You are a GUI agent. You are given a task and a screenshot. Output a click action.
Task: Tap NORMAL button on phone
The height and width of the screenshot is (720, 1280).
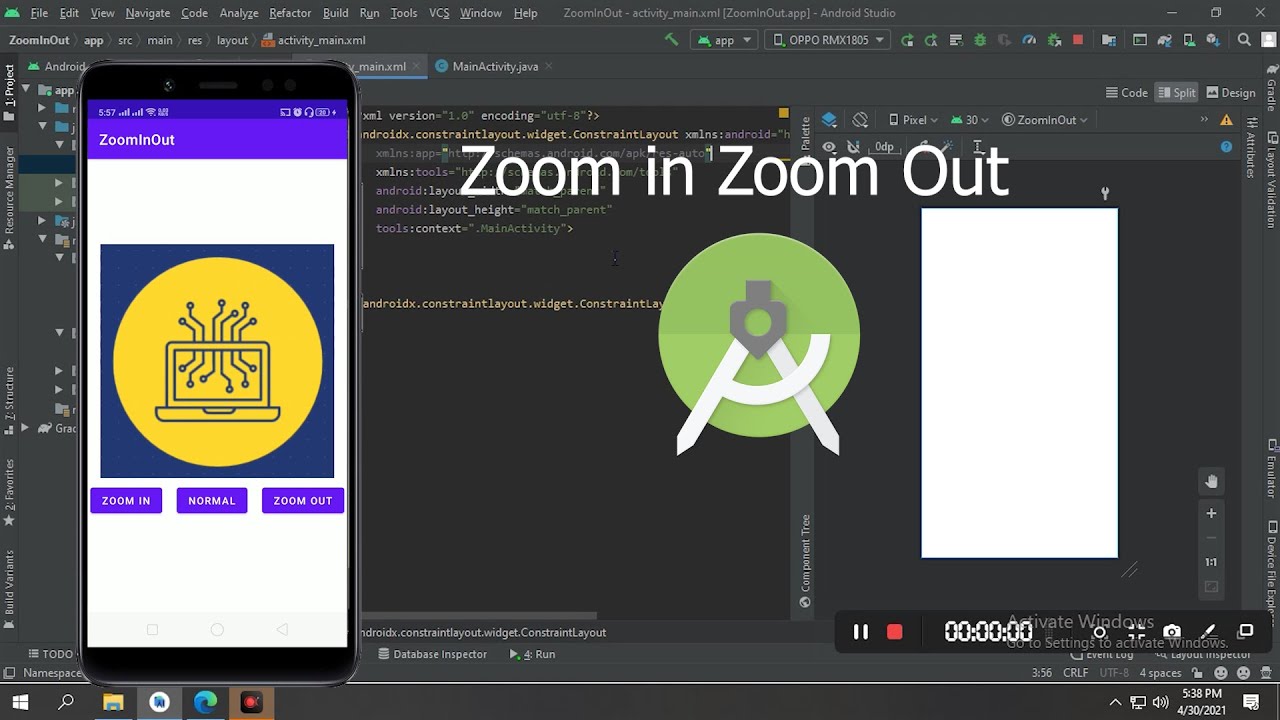point(212,501)
